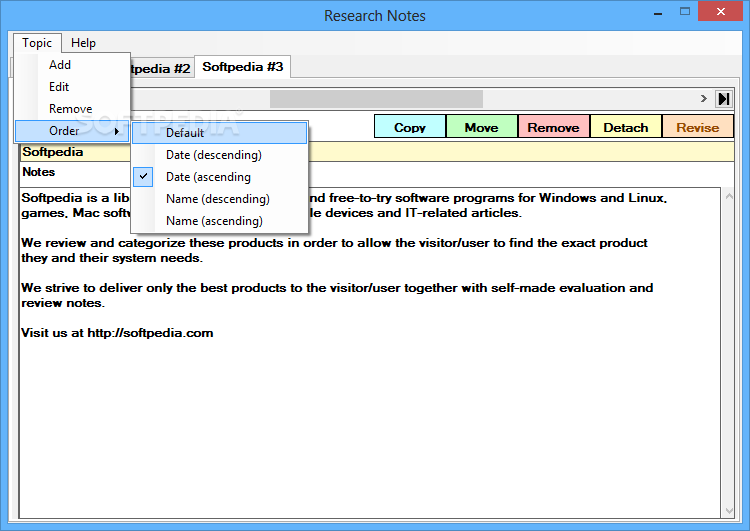Close the Research Notes window
The height and width of the screenshot is (531, 750).
[720, 12]
